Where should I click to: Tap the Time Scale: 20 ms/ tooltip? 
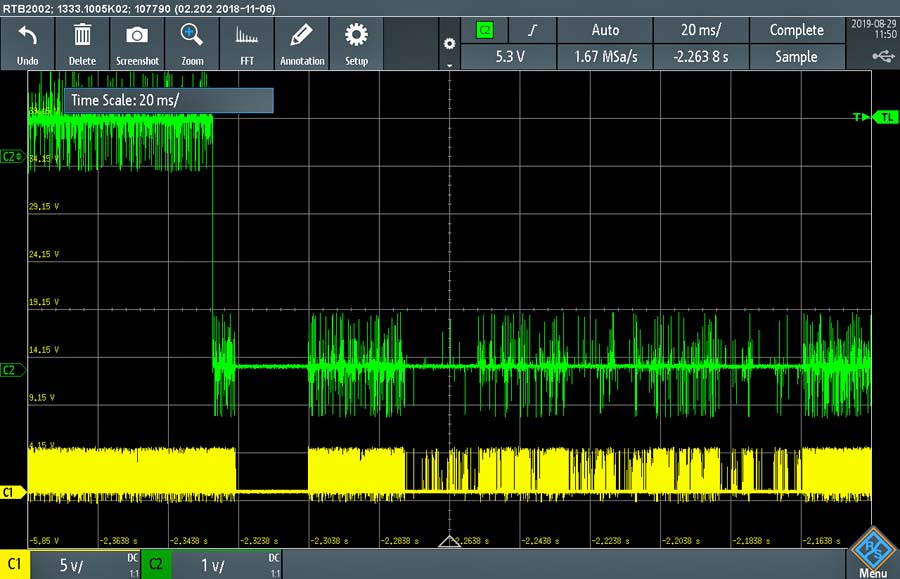(169, 100)
